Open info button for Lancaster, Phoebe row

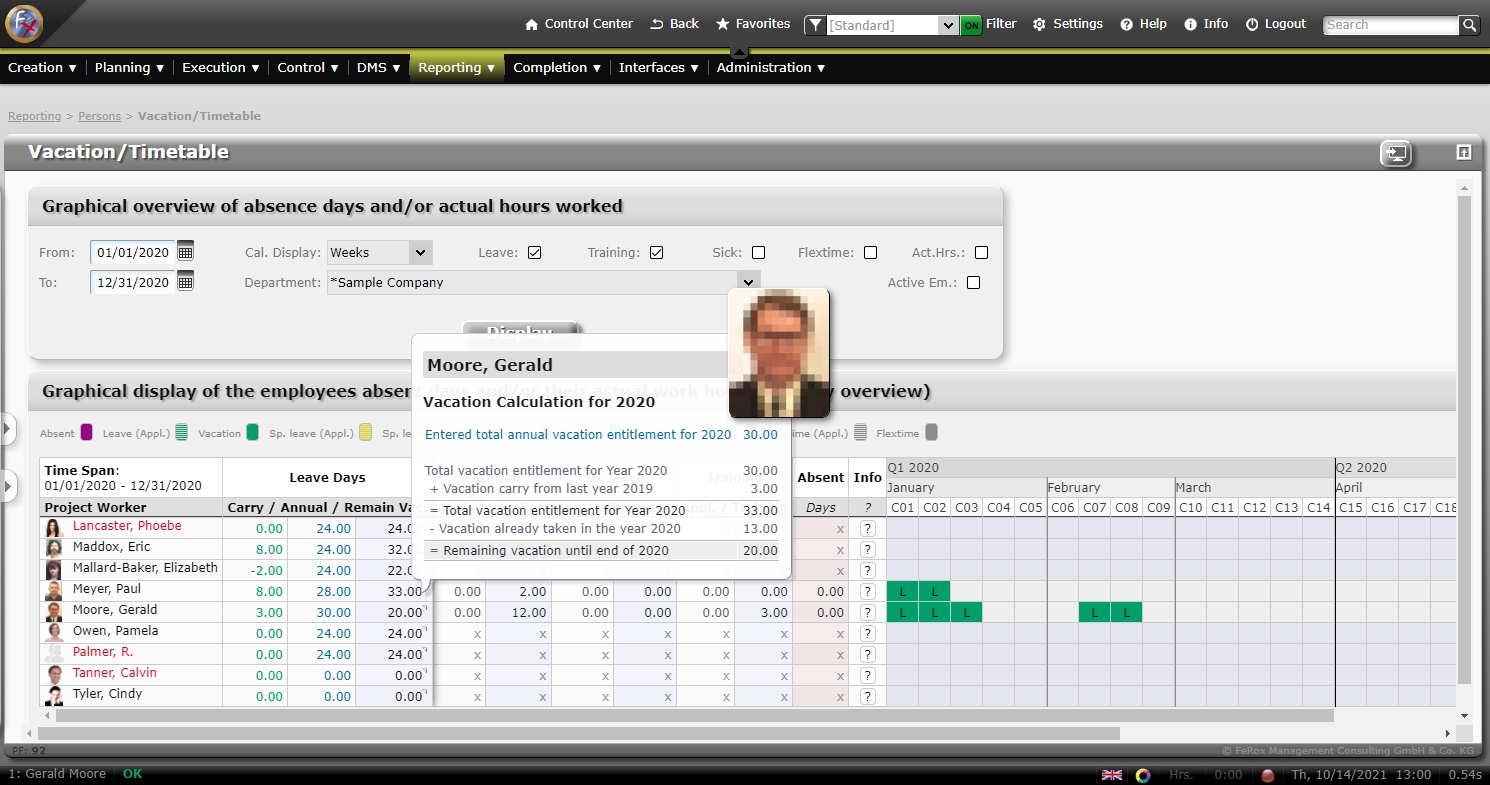point(867,528)
